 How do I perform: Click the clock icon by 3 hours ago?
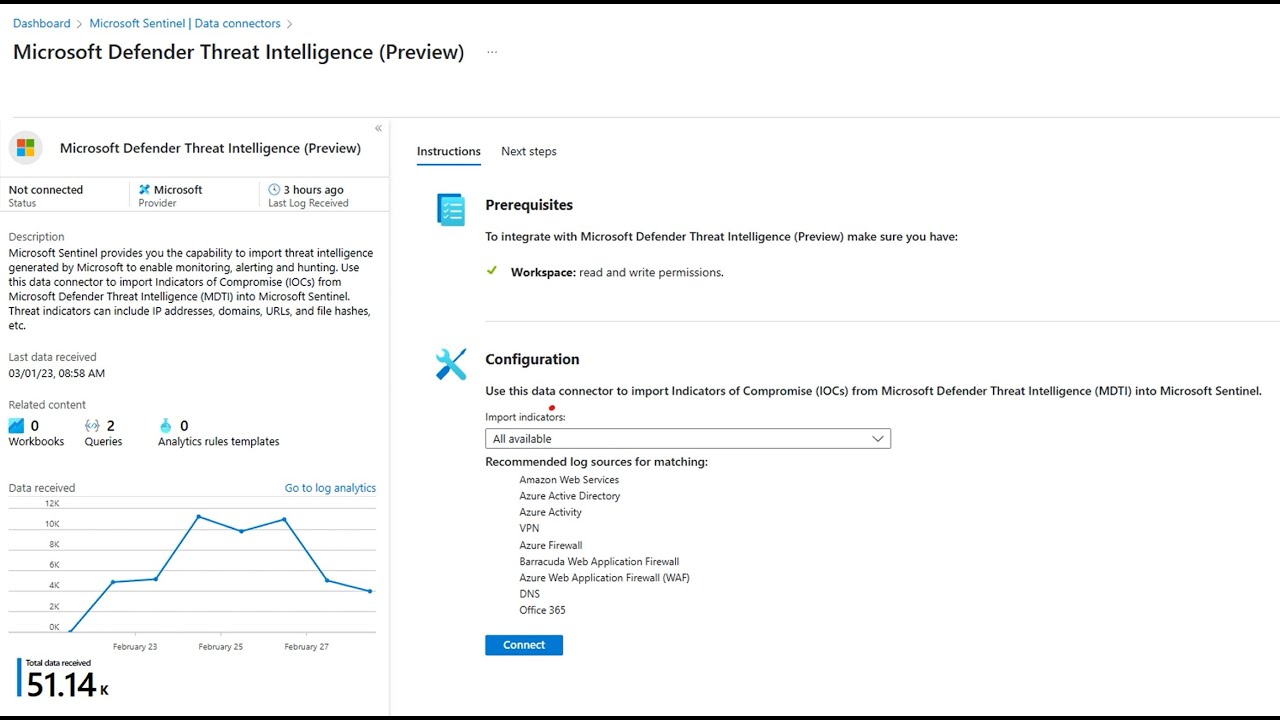[274, 190]
